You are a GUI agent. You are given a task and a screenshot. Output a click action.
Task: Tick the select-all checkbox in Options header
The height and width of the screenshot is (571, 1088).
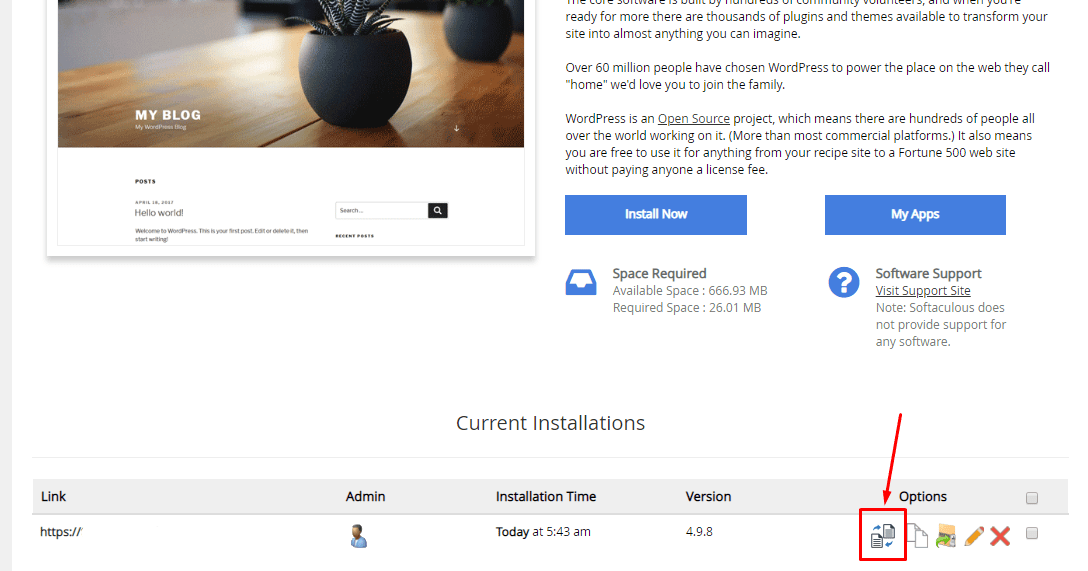tap(1032, 498)
